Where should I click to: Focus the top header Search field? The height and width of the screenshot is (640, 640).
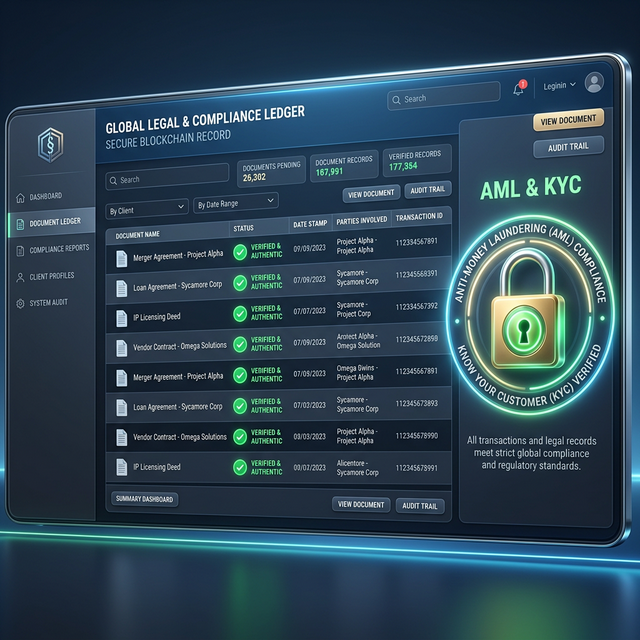(x=443, y=96)
